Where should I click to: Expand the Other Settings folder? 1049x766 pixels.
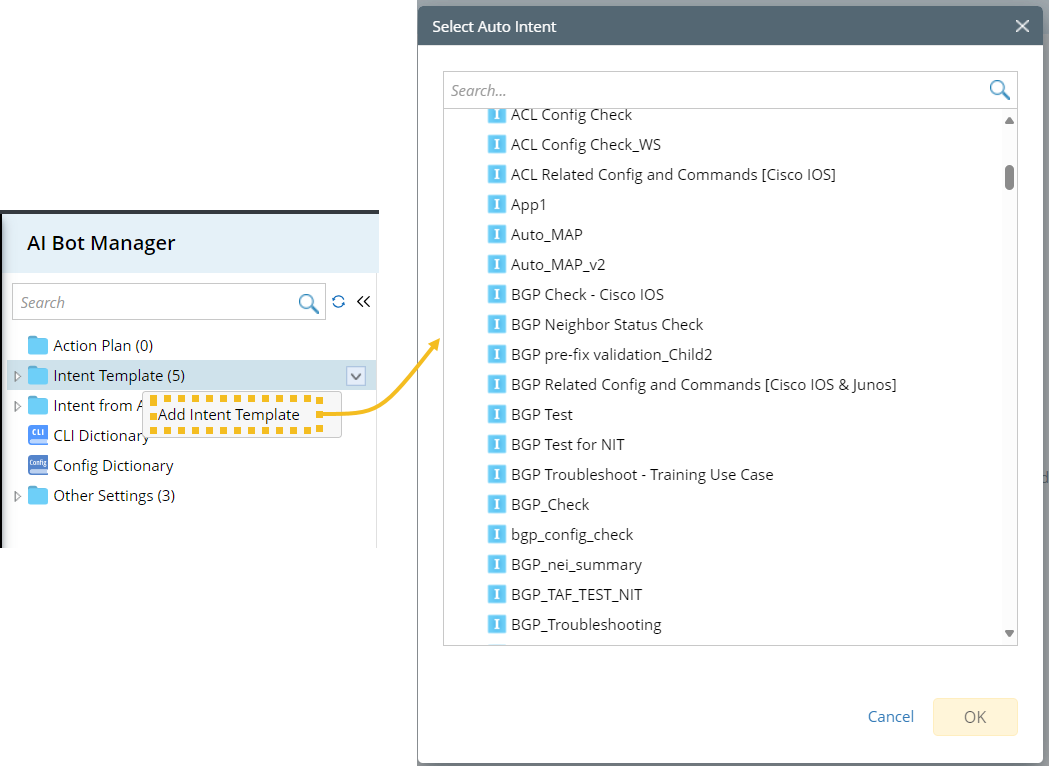pyautogui.click(x=17, y=496)
